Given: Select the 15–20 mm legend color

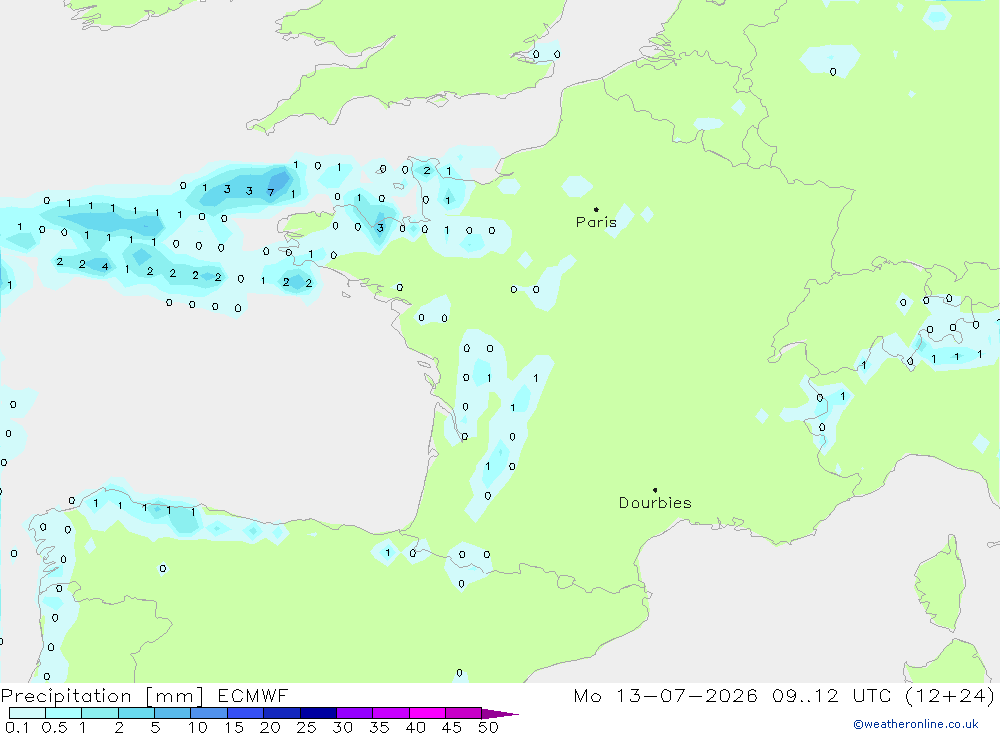Looking at the screenshot, I should (x=245, y=713).
